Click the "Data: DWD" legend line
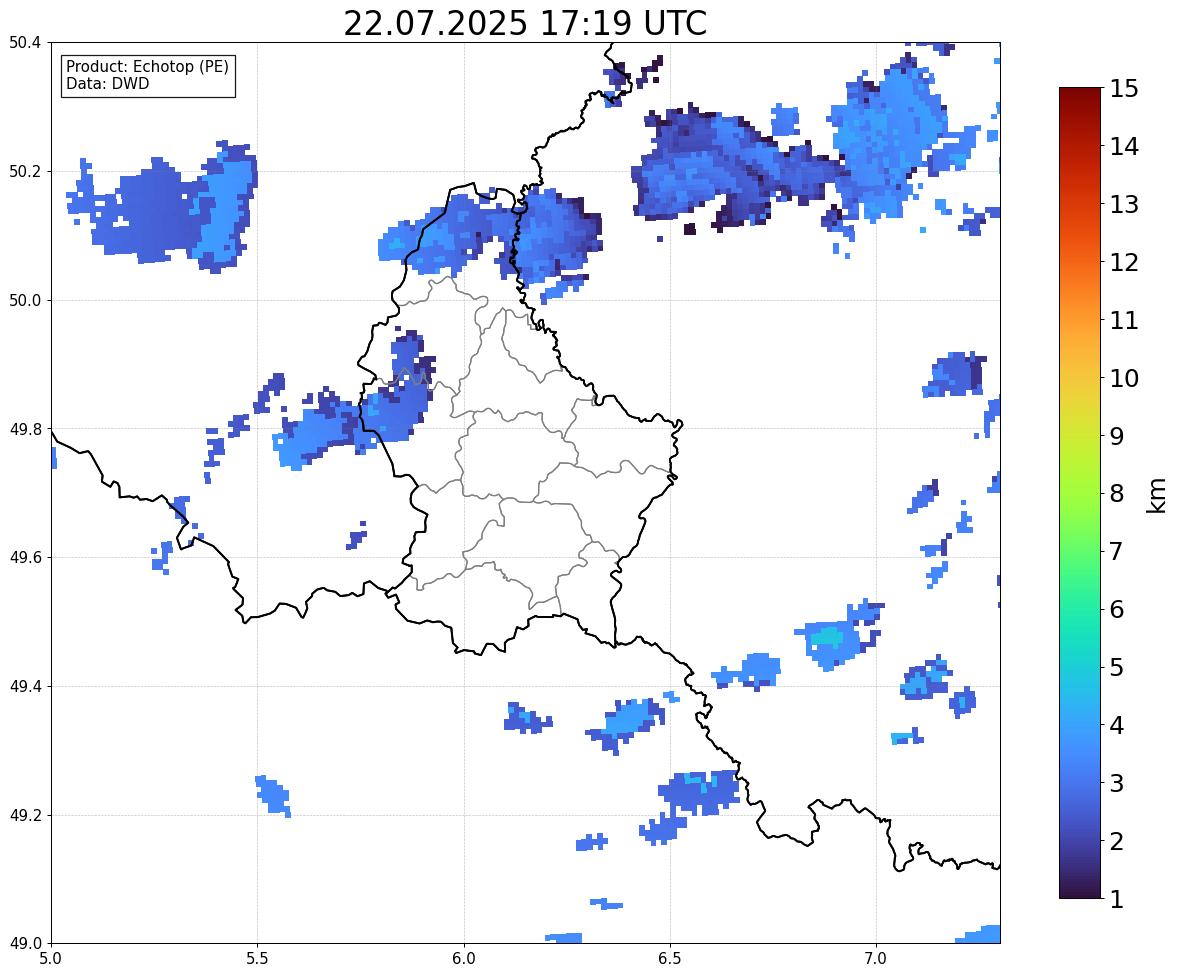1178x976 pixels. pyautogui.click(x=107, y=83)
